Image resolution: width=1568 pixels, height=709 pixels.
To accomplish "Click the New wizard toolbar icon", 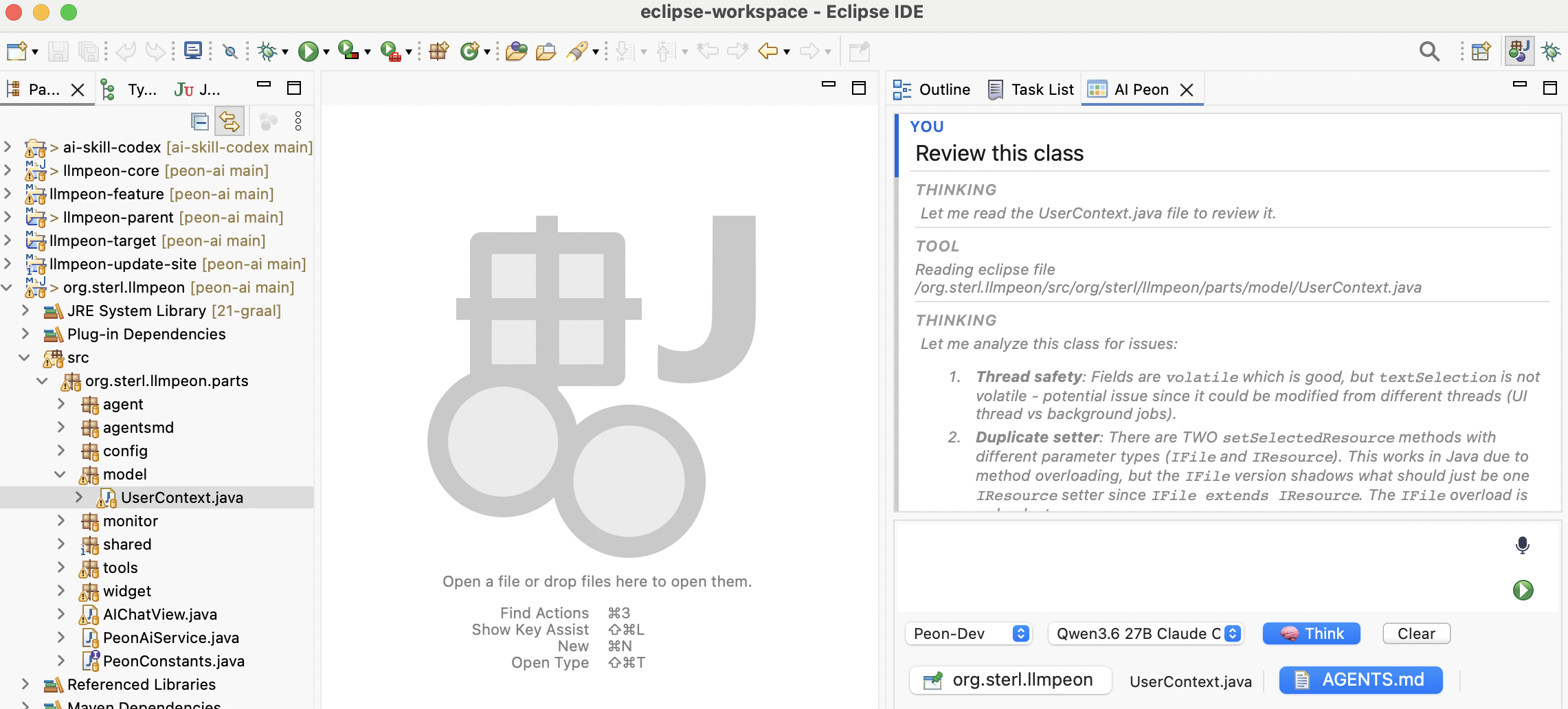I will point(16,51).
